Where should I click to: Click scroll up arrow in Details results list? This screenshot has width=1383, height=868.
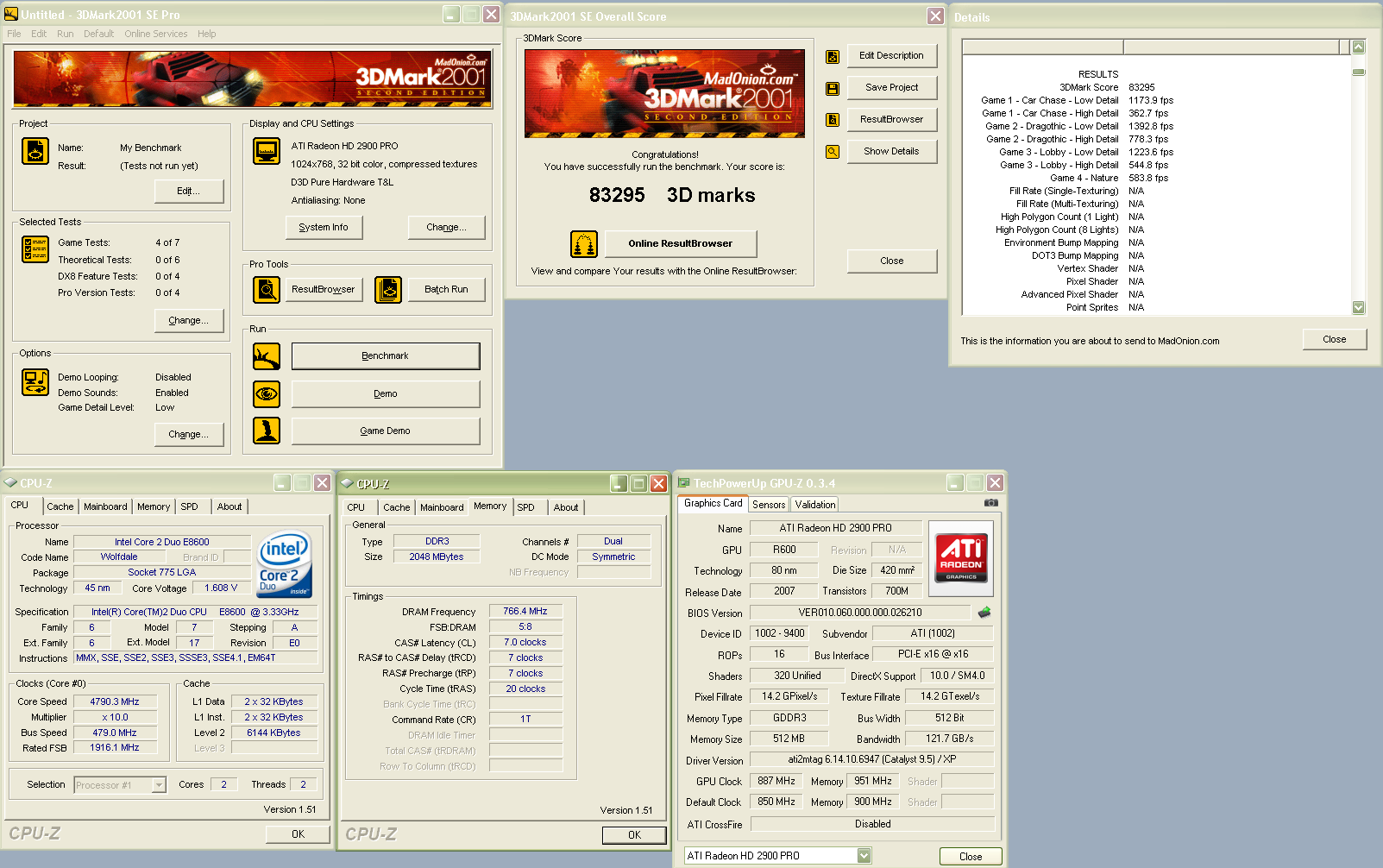click(1359, 47)
